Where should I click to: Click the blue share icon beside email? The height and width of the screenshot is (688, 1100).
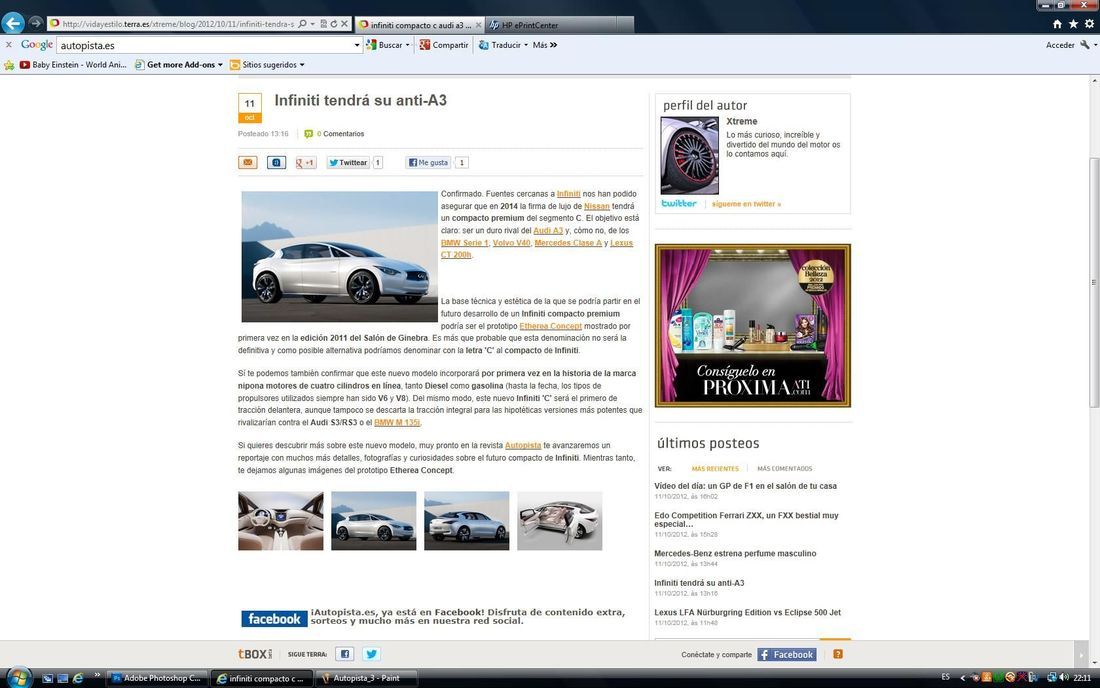[x=276, y=163]
